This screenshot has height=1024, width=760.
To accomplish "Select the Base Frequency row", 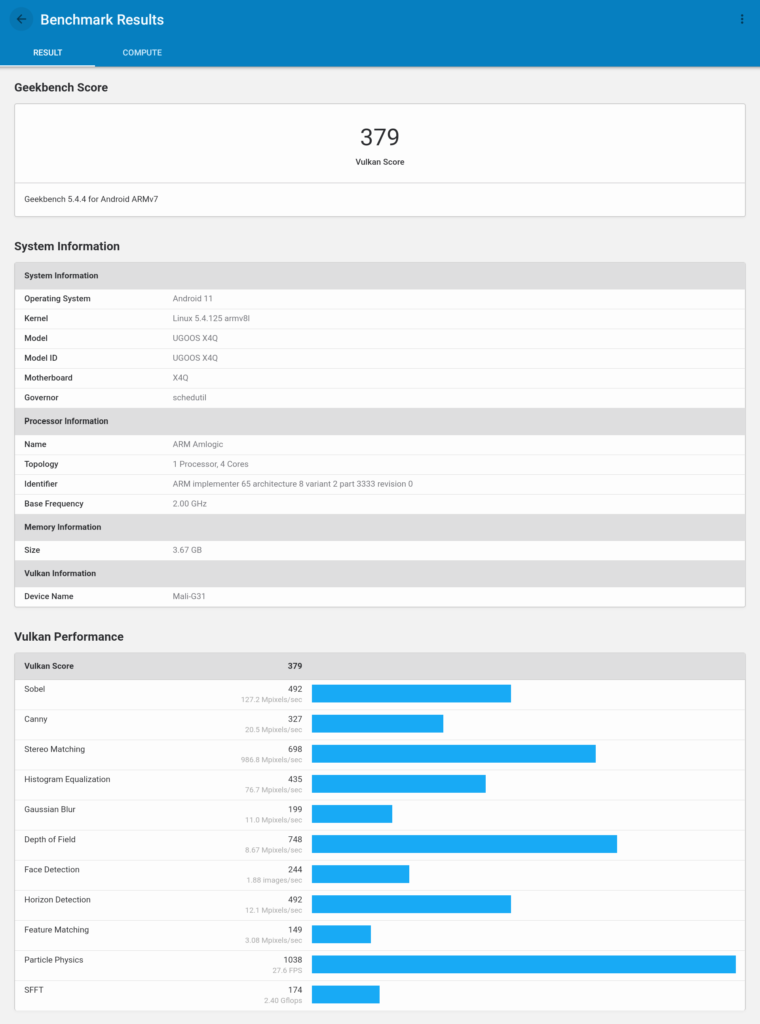I will coord(379,504).
